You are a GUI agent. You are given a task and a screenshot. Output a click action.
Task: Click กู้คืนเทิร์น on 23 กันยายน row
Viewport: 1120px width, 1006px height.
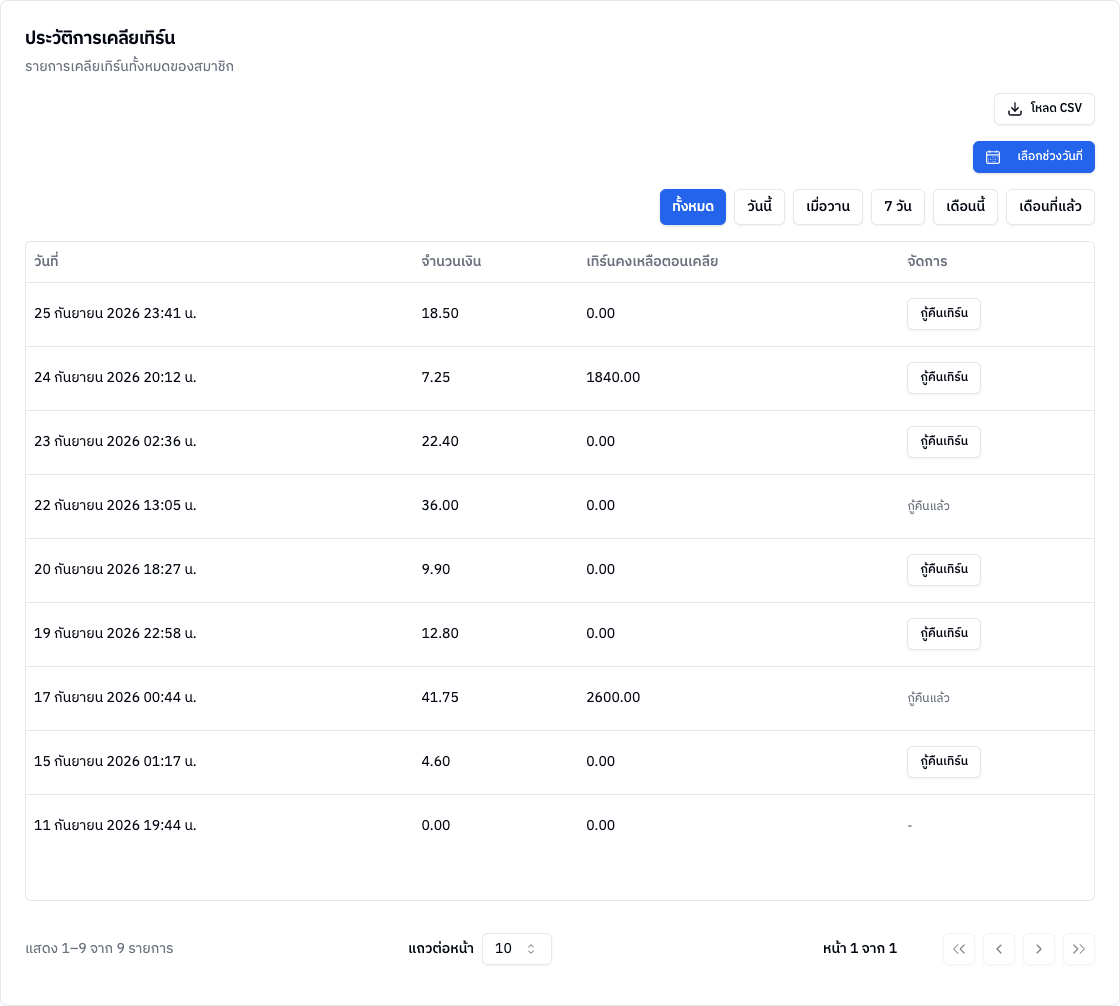tap(944, 442)
